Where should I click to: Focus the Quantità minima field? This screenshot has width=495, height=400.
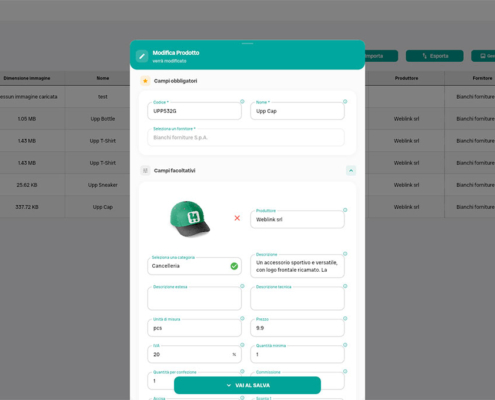(297, 354)
